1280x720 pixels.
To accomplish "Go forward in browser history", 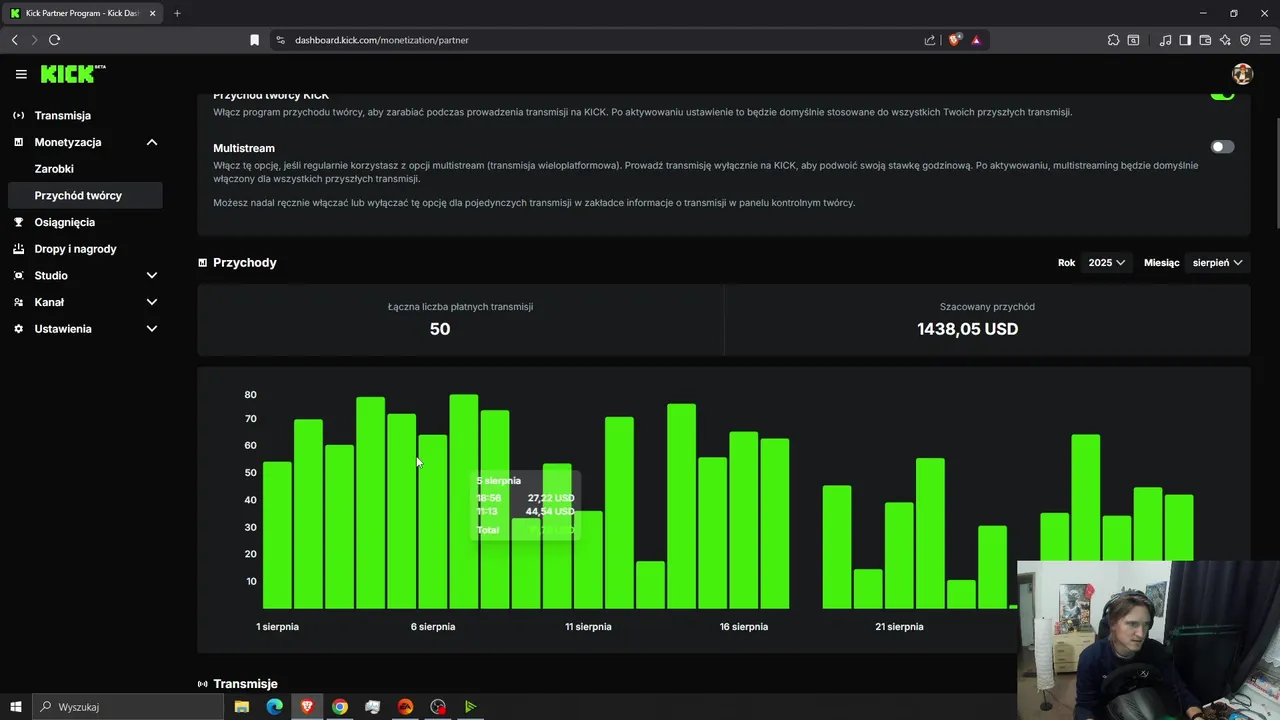I will coord(34,40).
